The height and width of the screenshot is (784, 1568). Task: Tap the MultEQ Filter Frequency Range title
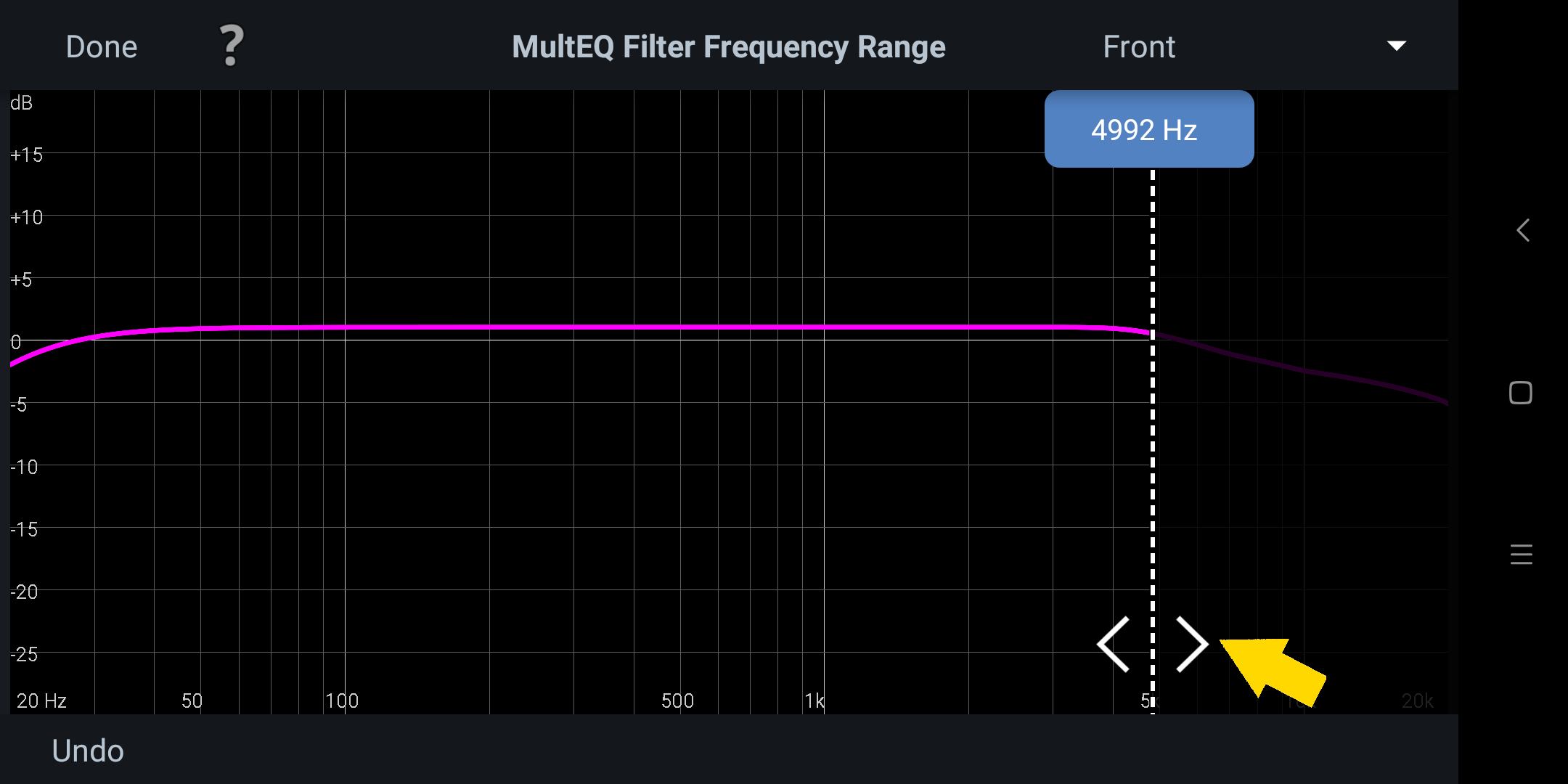point(728,47)
